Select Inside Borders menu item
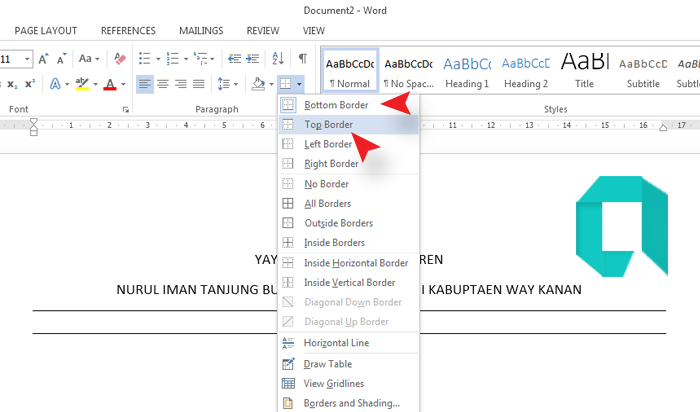700x412 pixels. 348,243
